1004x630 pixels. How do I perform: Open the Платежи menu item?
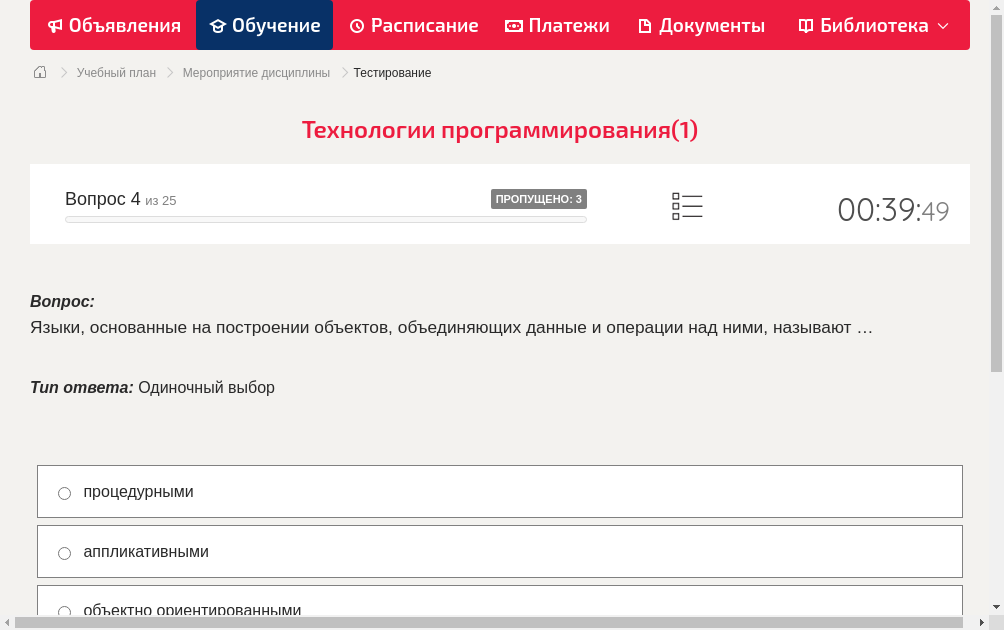pos(557,25)
